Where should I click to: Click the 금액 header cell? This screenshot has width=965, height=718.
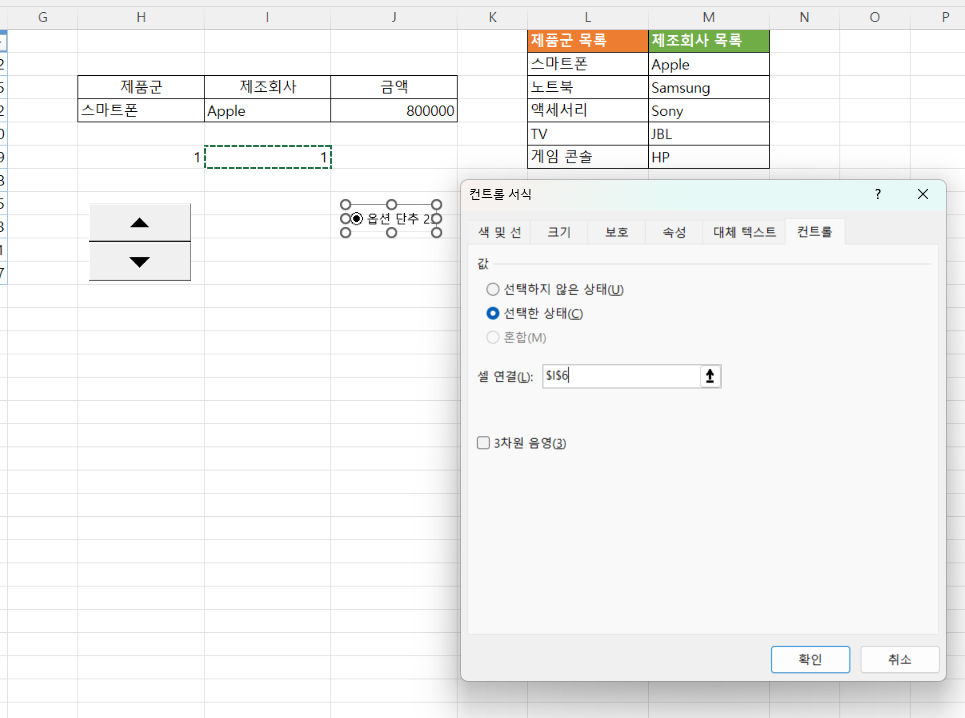click(394, 87)
